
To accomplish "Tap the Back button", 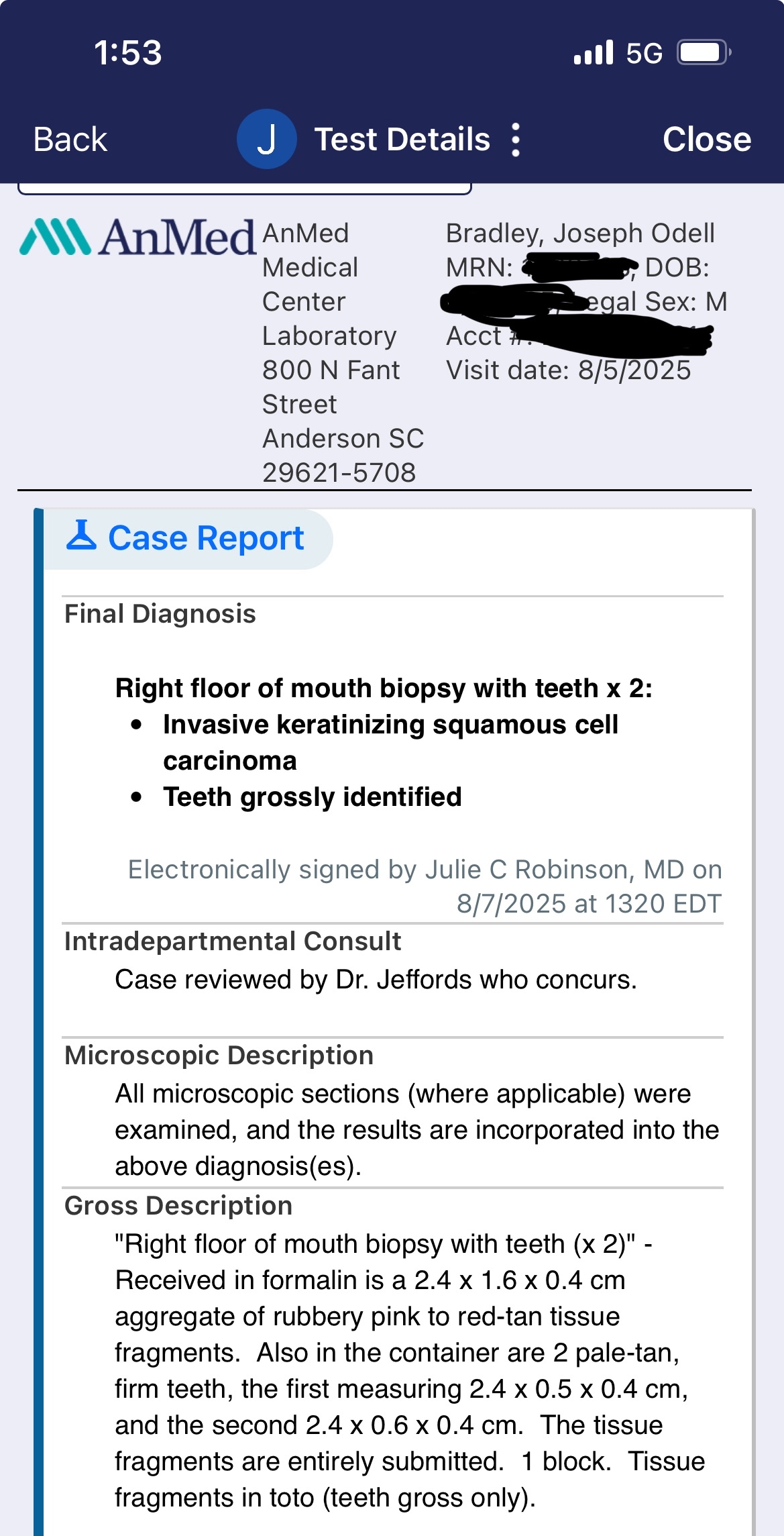I will click(70, 140).
